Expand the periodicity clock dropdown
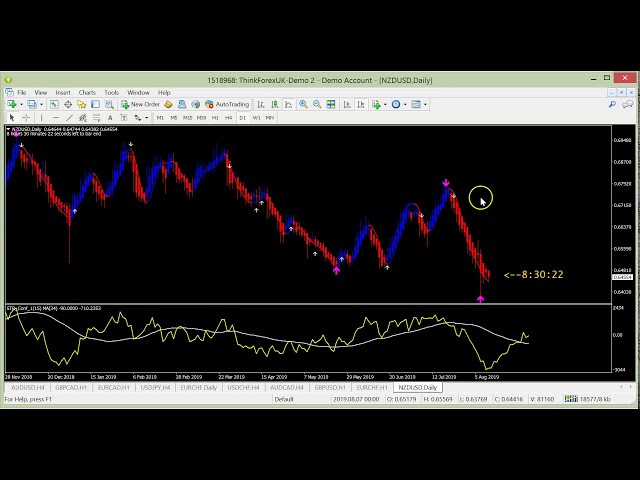Viewport: 640px width, 480px height. point(406,104)
